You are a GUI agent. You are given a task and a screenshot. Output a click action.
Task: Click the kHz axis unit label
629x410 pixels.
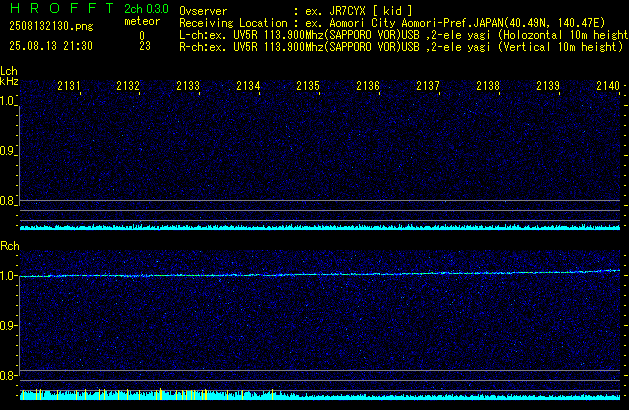(x=9, y=81)
